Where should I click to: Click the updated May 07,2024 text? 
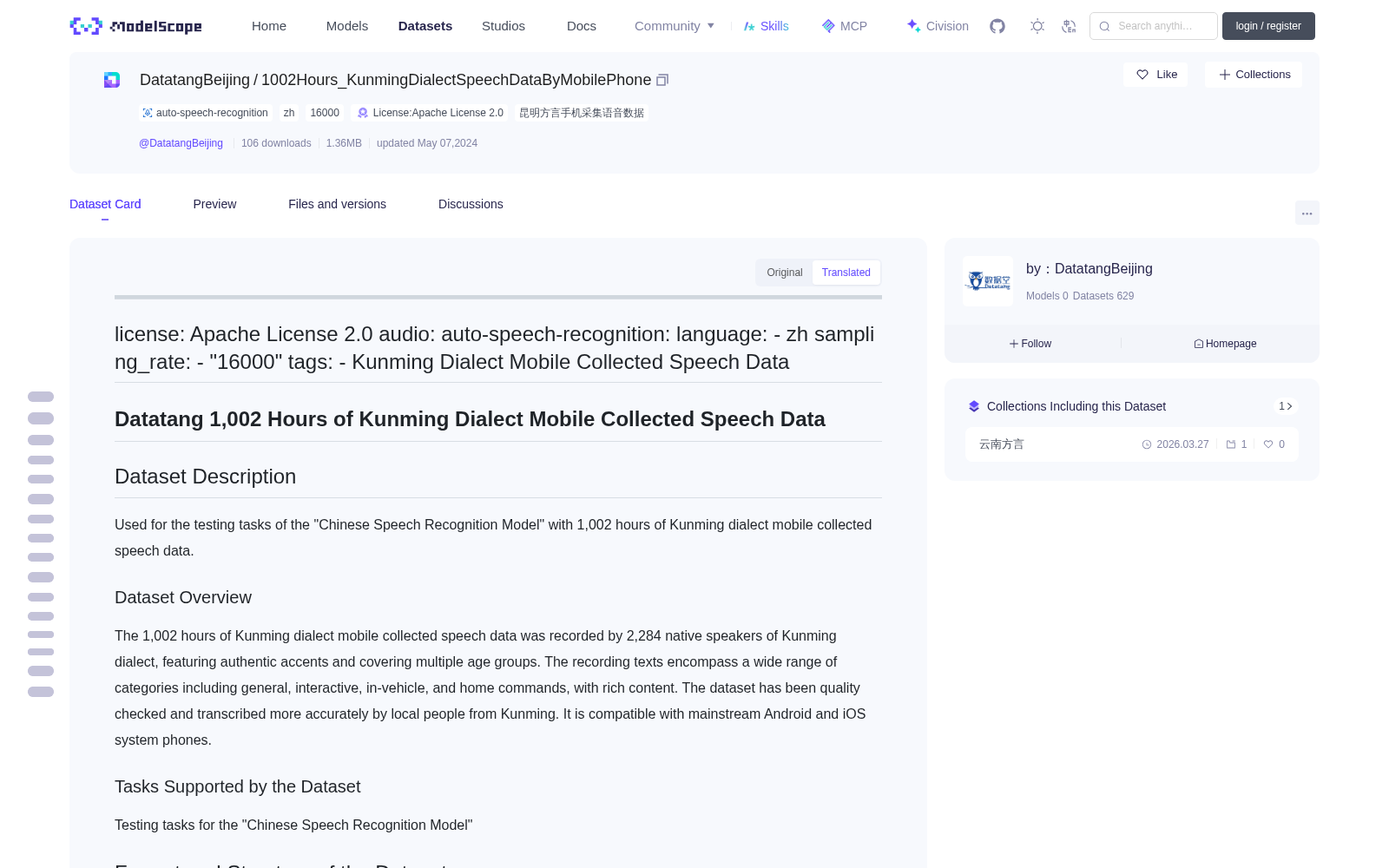[427, 143]
